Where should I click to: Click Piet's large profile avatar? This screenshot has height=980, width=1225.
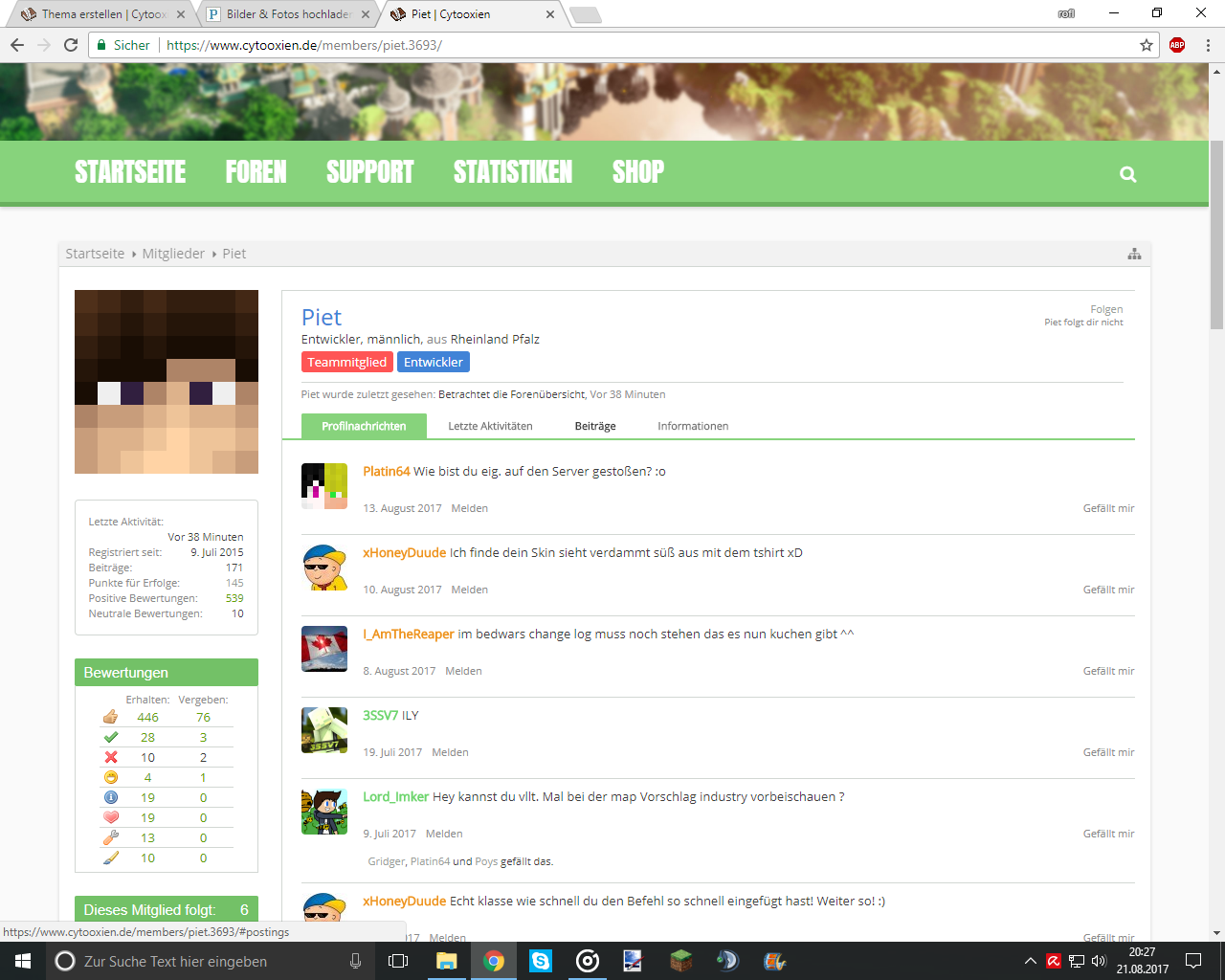point(167,382)
